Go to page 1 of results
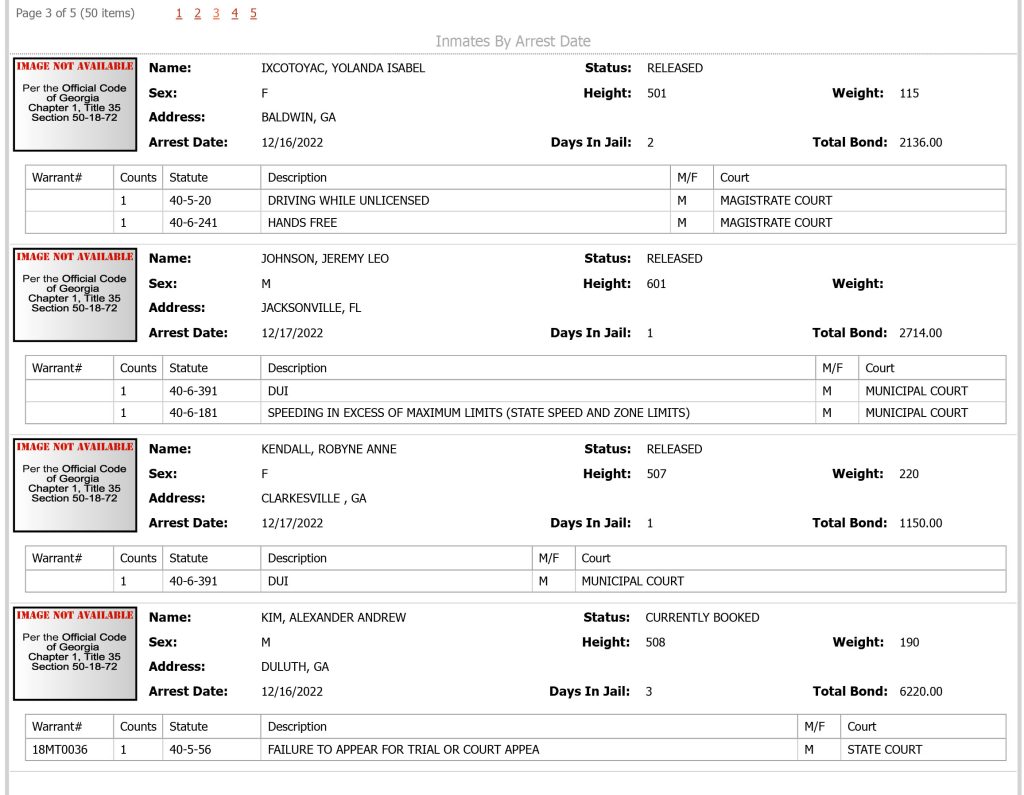The height and width of the screenshot is (795, 1024). coord(179,14)
